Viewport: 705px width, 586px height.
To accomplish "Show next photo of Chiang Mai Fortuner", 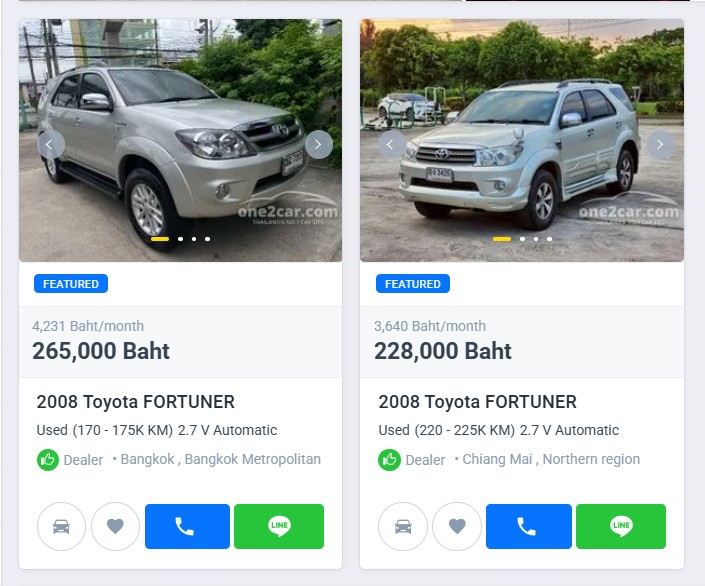I will click(660, 144).
